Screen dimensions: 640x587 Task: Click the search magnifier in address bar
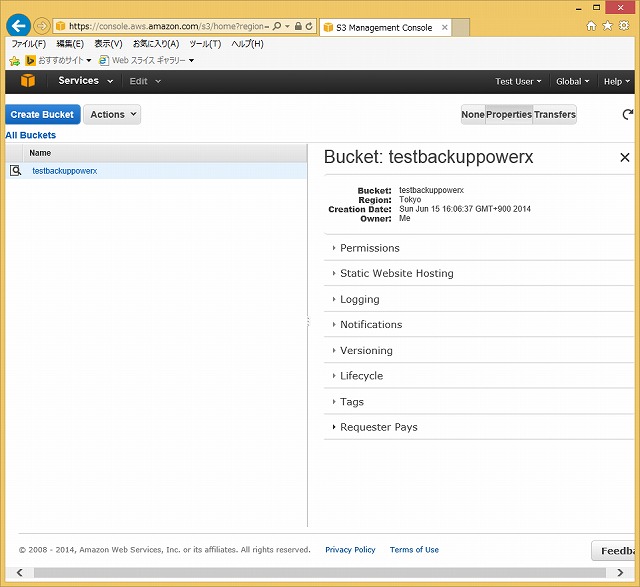click(x=276, y=26)
